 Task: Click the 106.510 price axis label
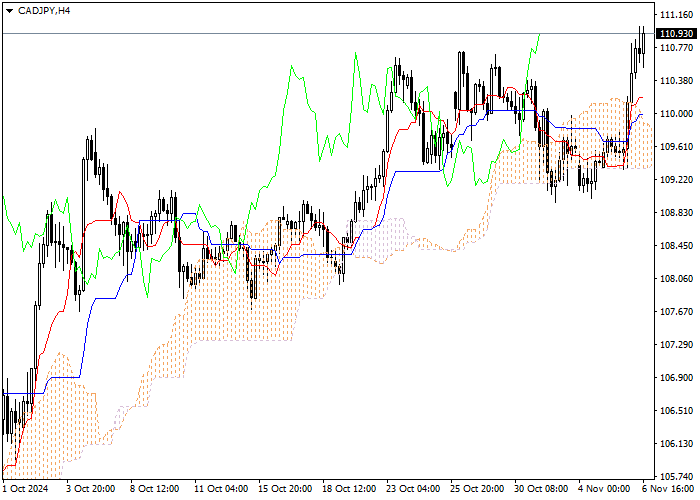[x=676, y=411]
